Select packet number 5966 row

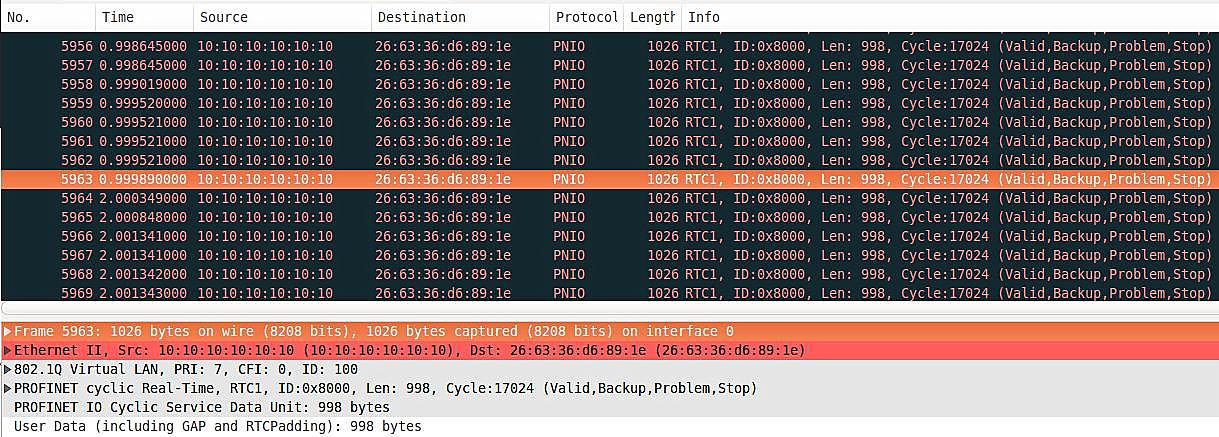400,236
